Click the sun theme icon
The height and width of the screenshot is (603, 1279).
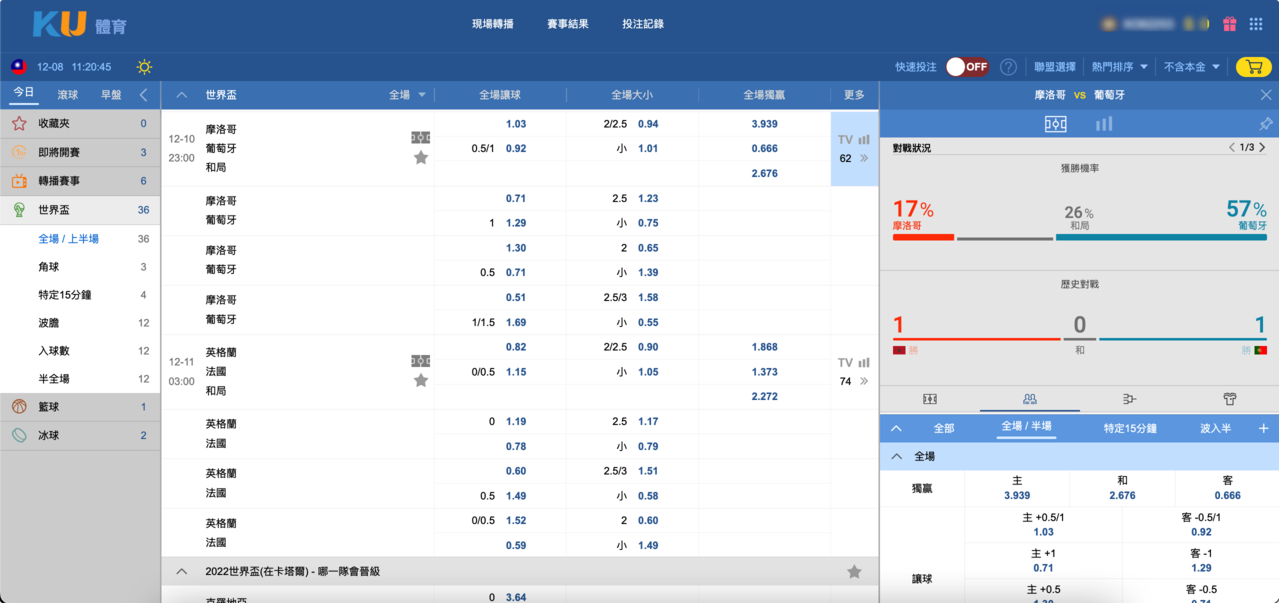(x=145, y=67)
